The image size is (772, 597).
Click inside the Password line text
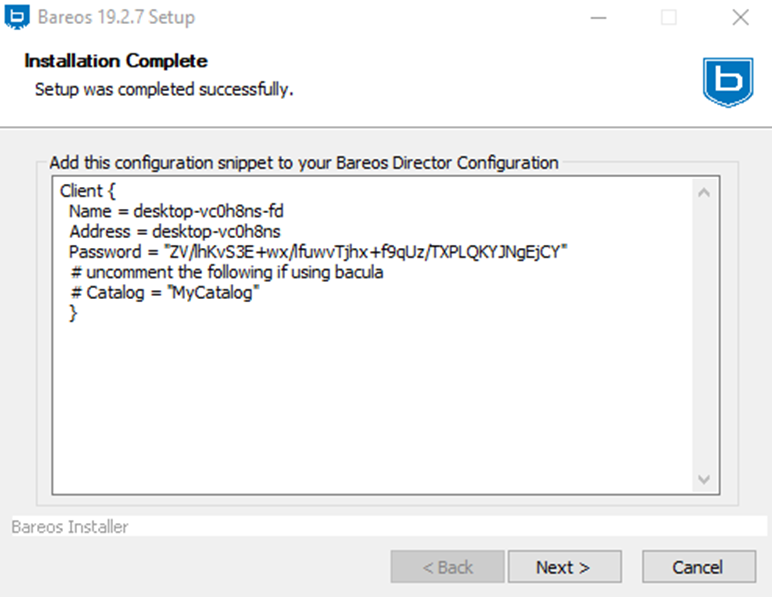(x=318, y=251)
